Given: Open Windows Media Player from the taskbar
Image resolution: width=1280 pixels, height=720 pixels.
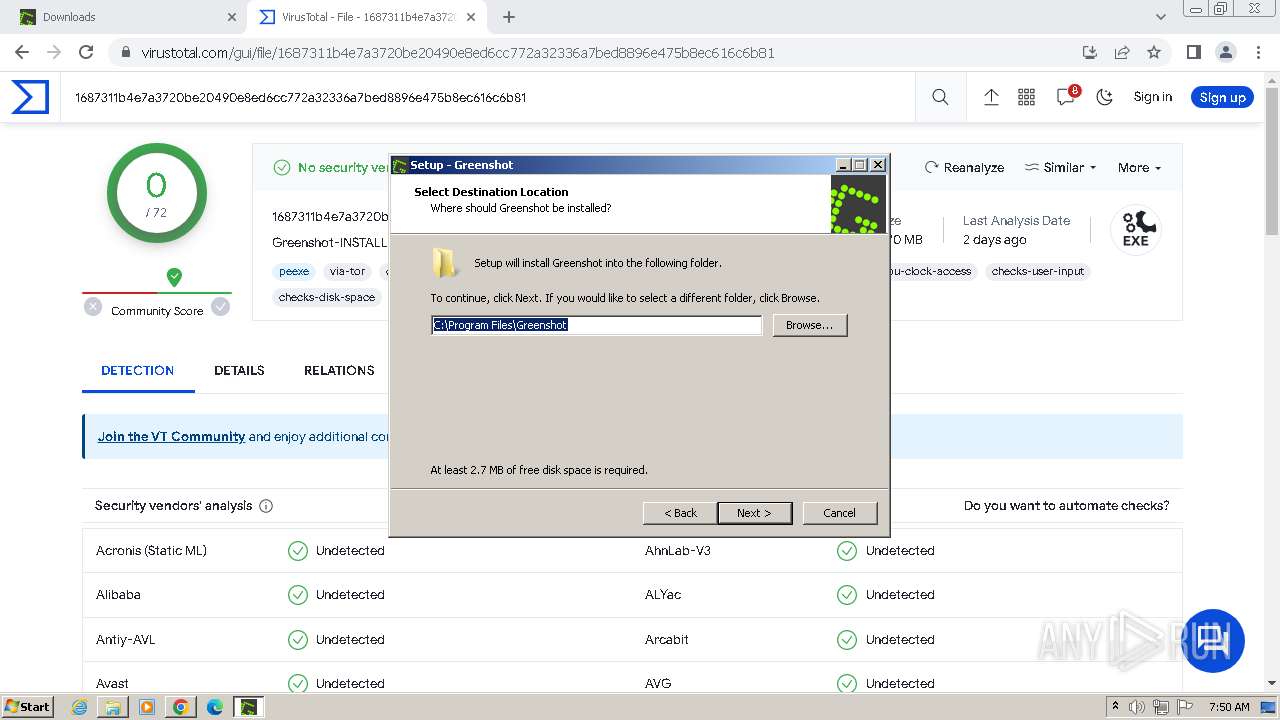Looking at the screenshot, I should 147,707.
